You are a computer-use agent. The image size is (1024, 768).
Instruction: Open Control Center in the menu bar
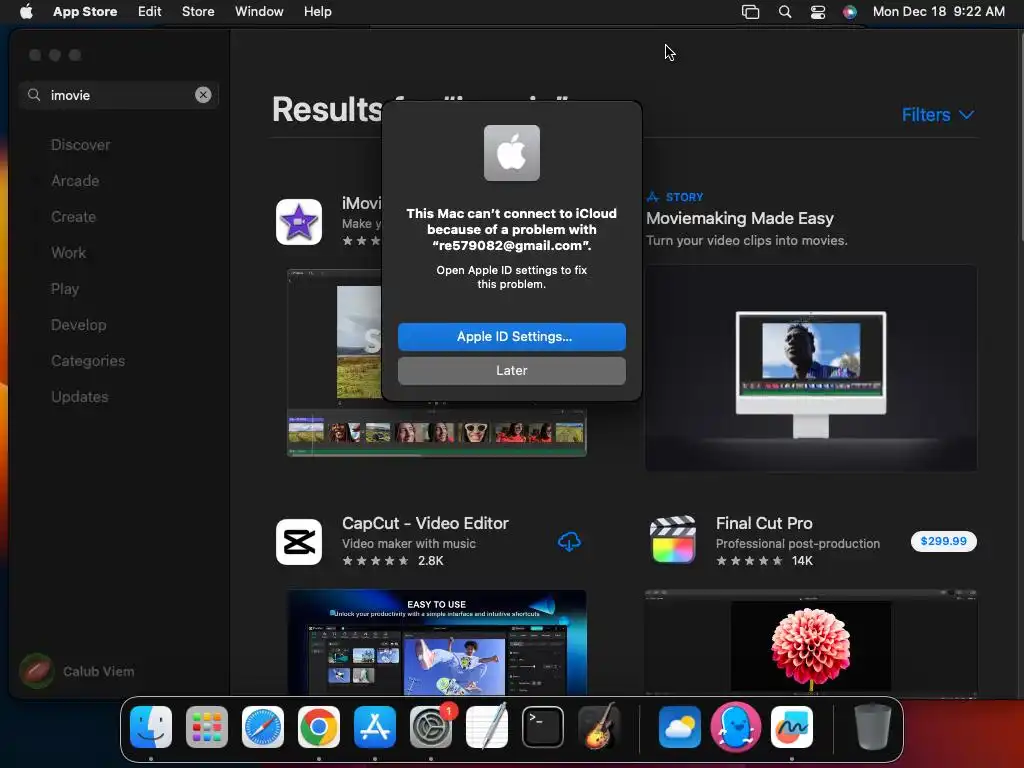pyautogui.click(x=818, y=11)
